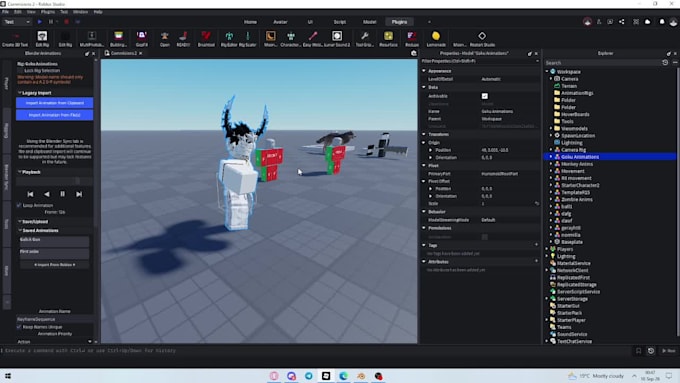Uncheck the Archivable property checkbox
The height and width of the screenshot is (383, 680).
point(484,96)
